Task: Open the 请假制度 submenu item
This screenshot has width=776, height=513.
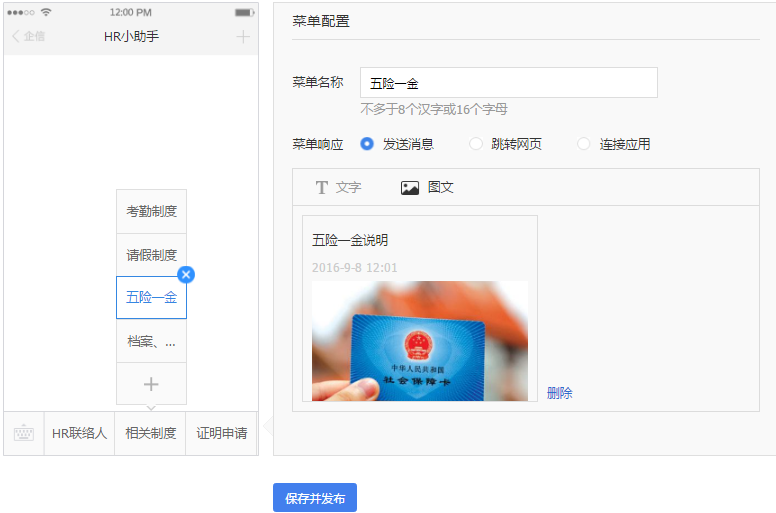Action: (151, 255)
